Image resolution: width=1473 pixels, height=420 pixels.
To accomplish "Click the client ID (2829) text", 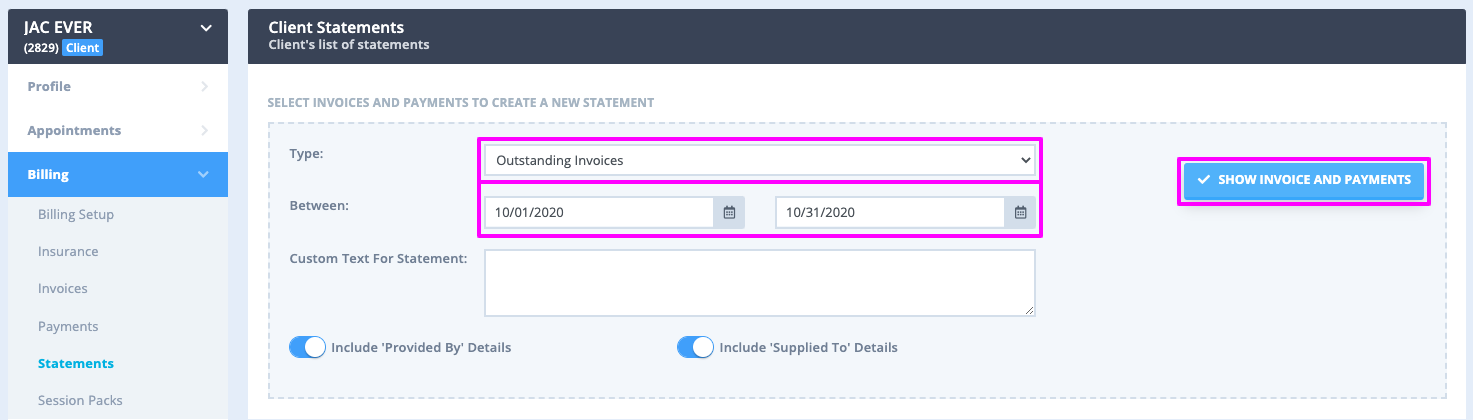I will pyautogui.click(x=41, y=47).
